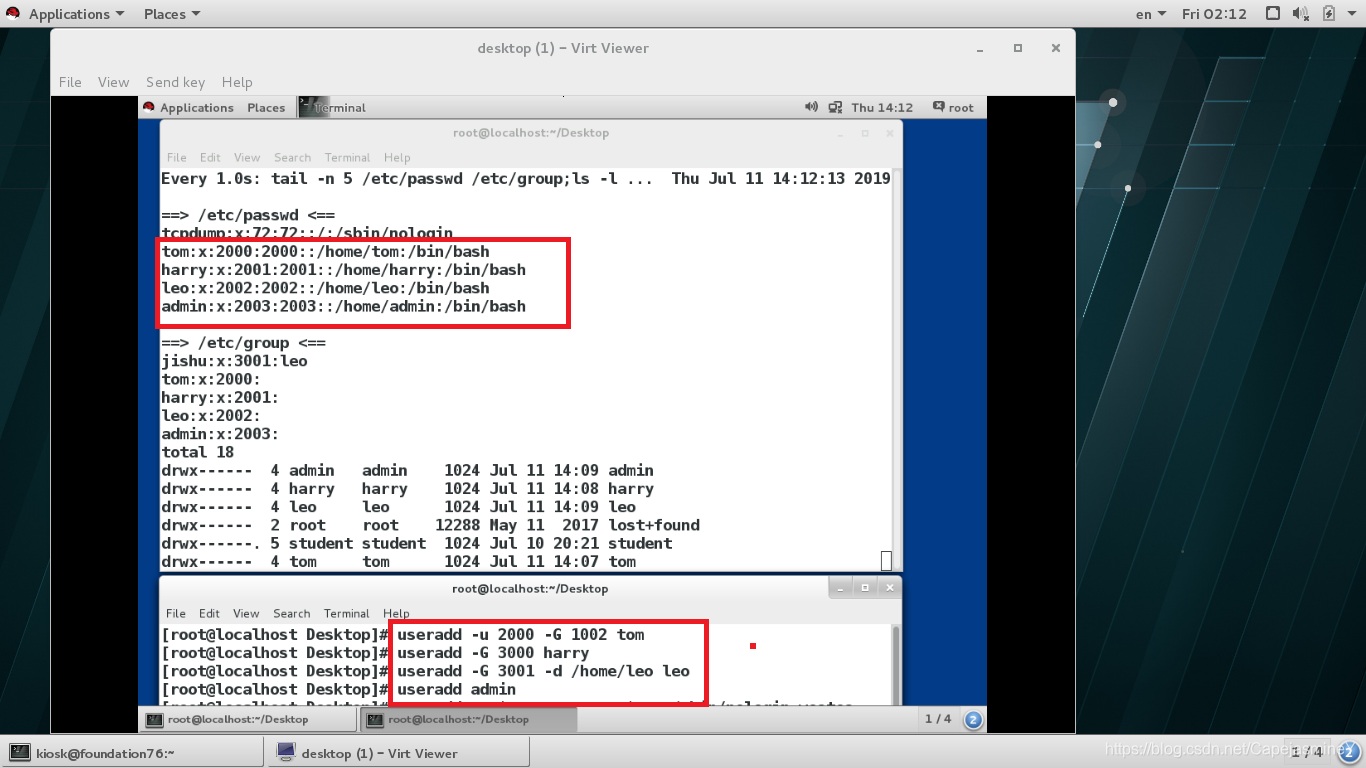Click the guest workspace switcher showing 1 / 4
The width and height of the screenshot is (1366, 768).
938,719
